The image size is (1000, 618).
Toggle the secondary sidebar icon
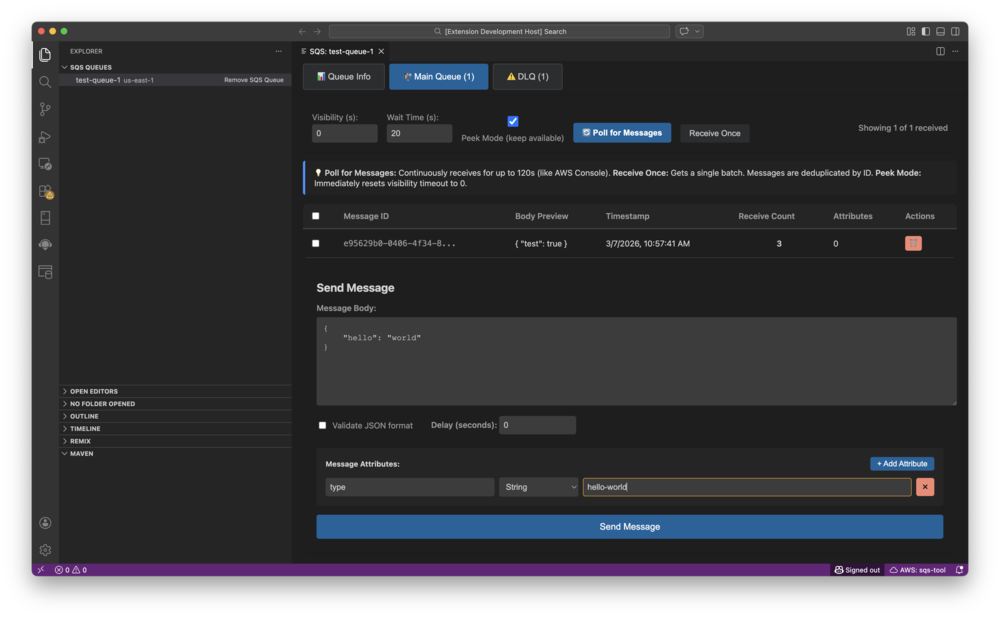pyautogui.click(x=955, y=31)
